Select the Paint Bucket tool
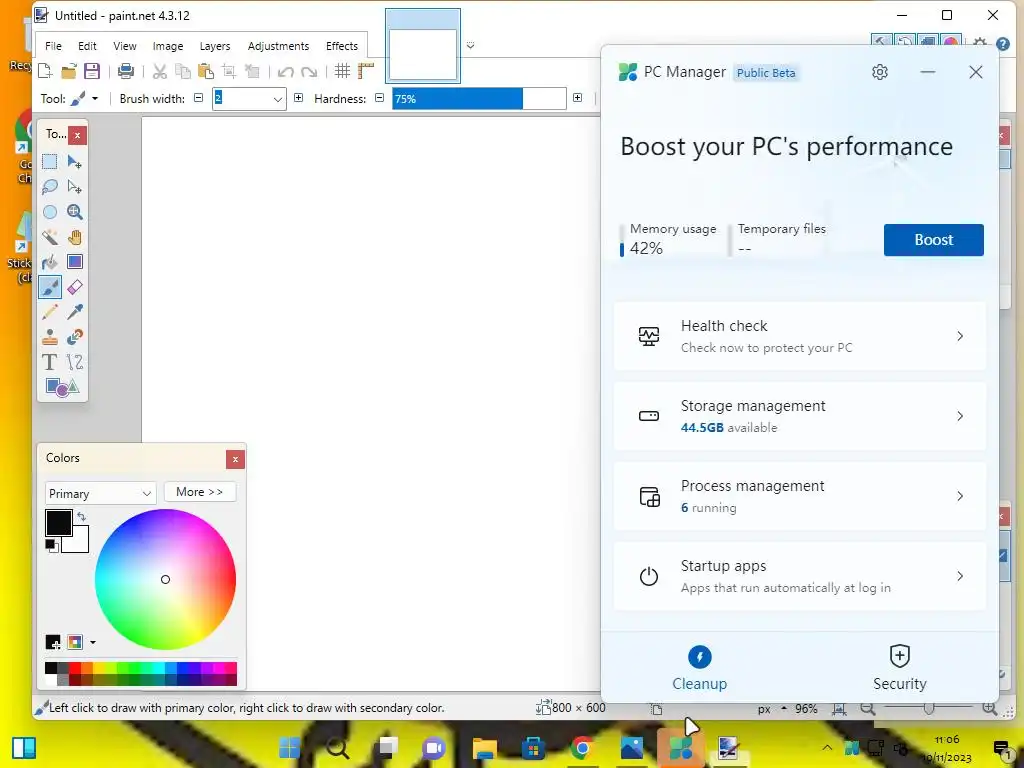 coord(50,262)
